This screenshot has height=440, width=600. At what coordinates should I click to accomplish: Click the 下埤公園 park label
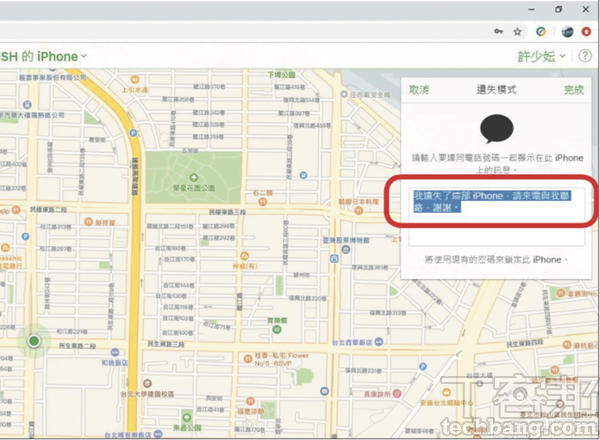(x=281, y=75)
